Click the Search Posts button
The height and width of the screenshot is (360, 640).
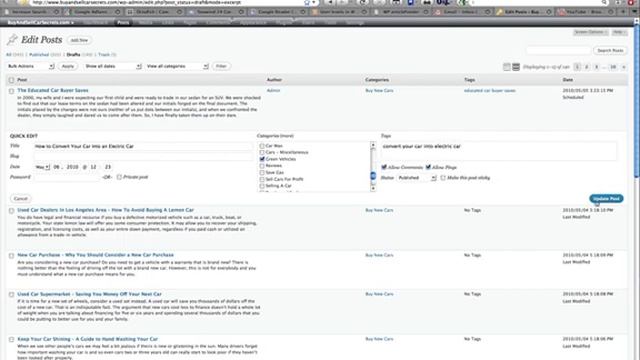click(610, 50)
